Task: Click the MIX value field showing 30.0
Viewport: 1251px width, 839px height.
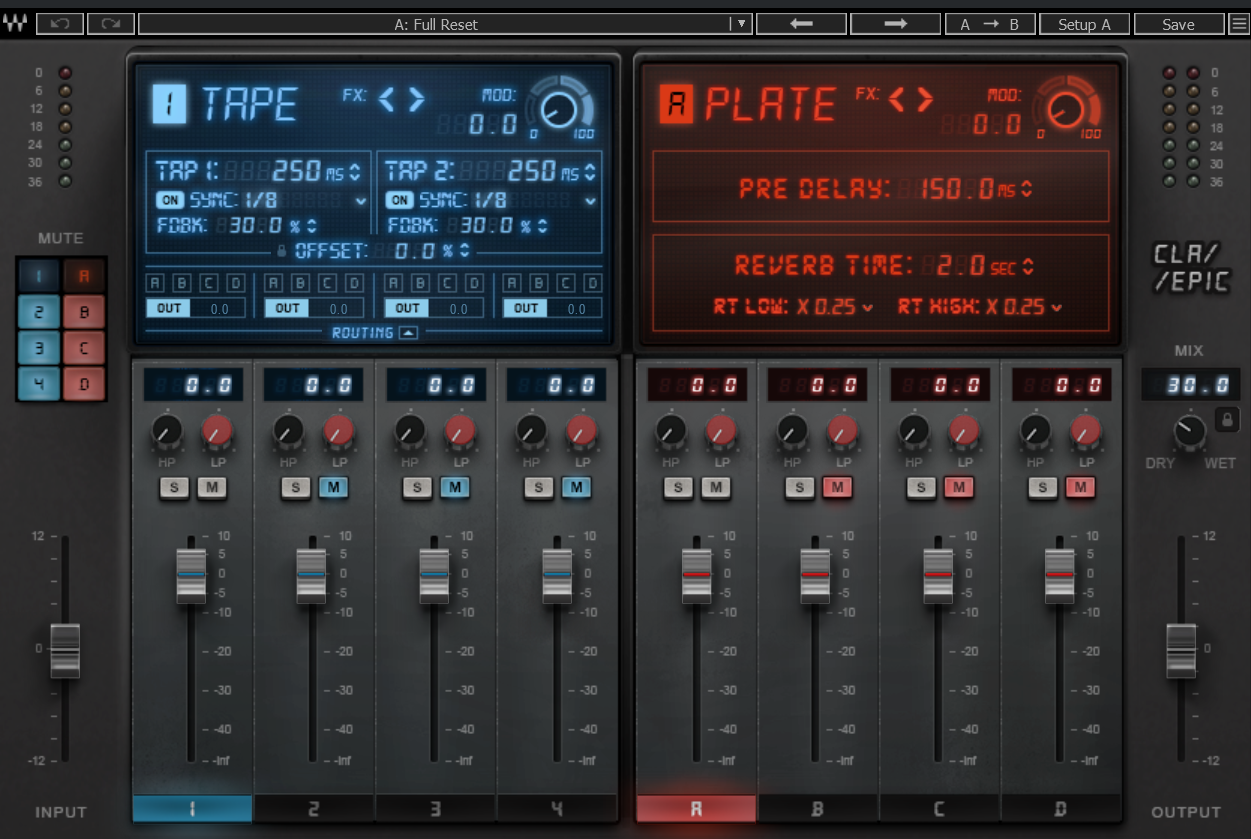Action: pyautogui.click(x=1190, y=385)
